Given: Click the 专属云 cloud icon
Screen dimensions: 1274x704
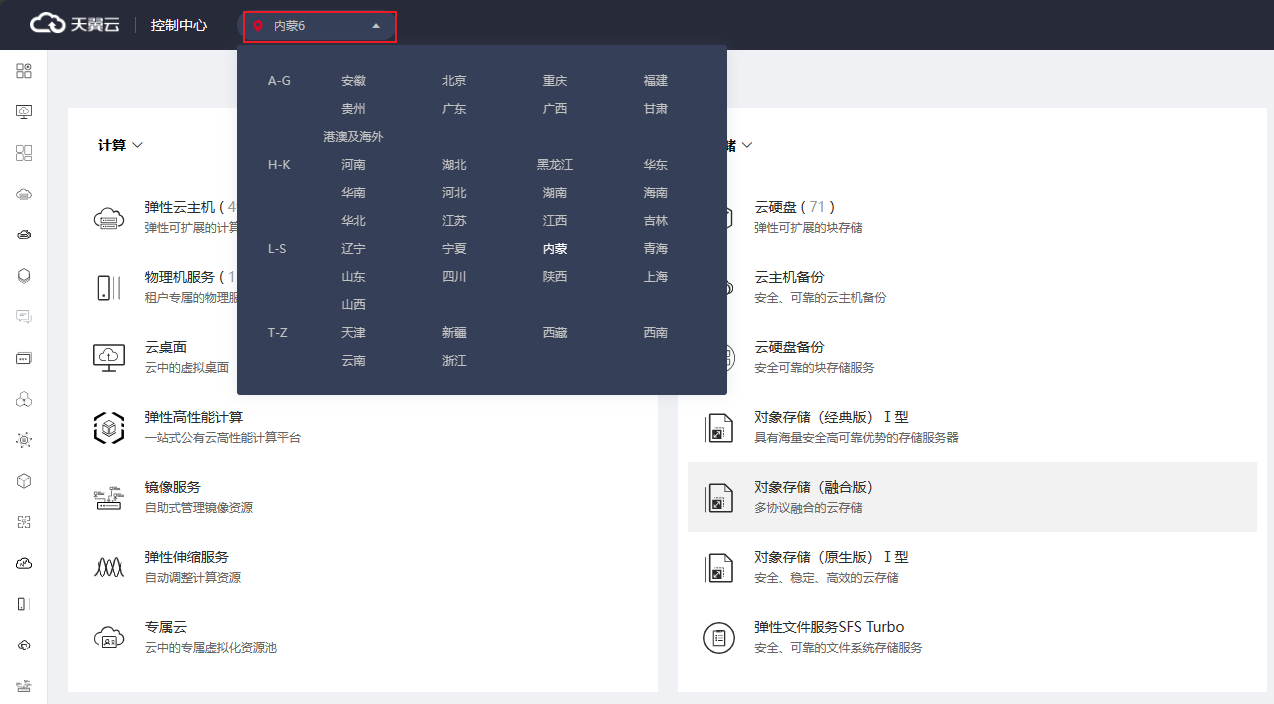Looking at the screenshot, I should (x=108, y=637).
